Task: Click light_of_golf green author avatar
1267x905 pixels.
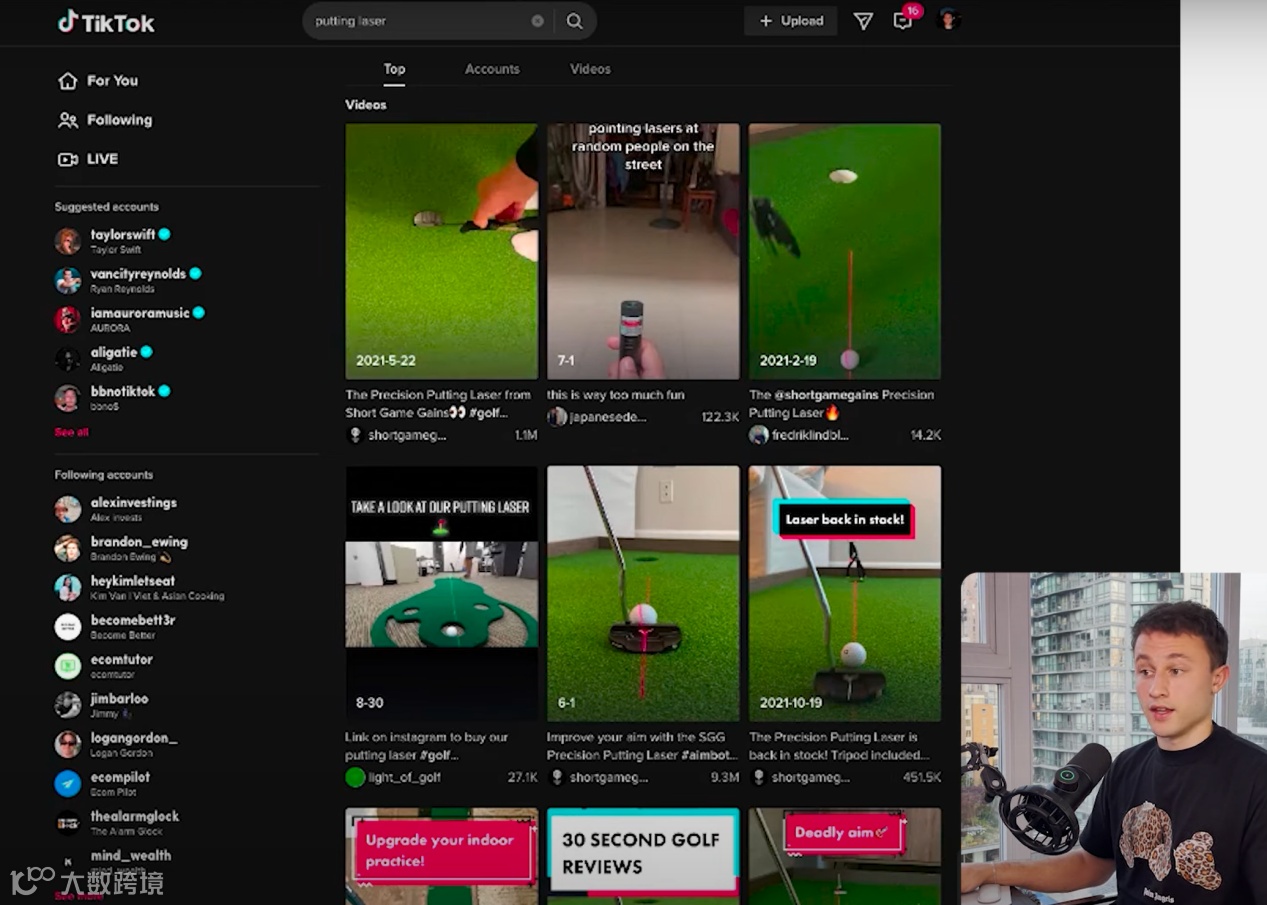Action: [x=355, y=777]
